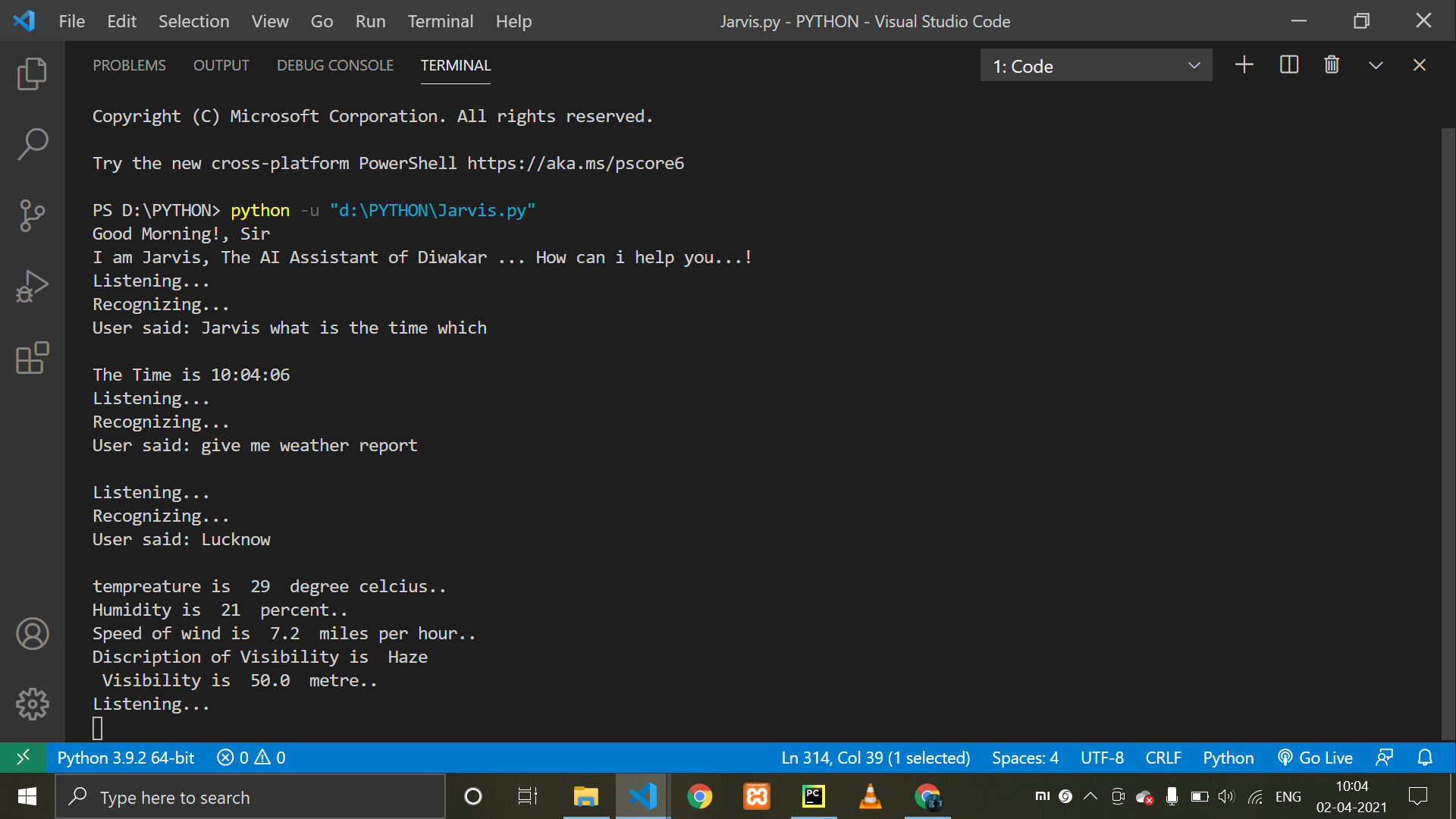
Task: Start Go Live server
Action: (x=1315, y=758)
